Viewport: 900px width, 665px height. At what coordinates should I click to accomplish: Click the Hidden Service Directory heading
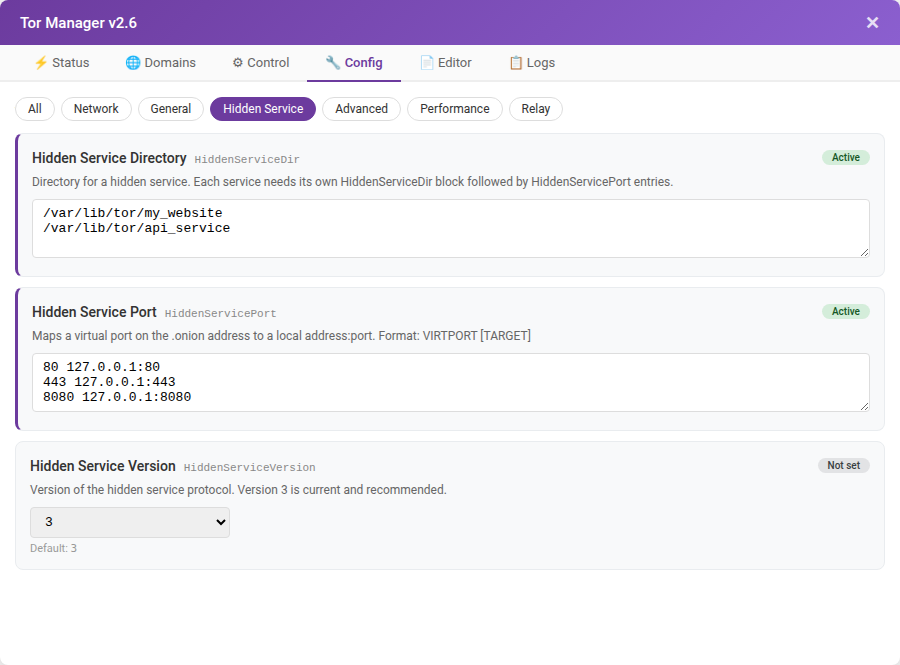click(109, 158)
